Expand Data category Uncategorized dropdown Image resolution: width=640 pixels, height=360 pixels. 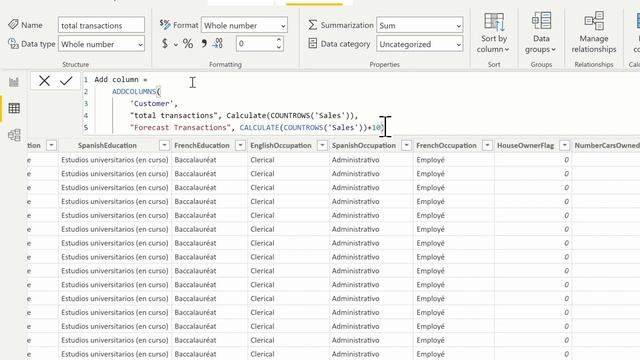coord(458,44)
